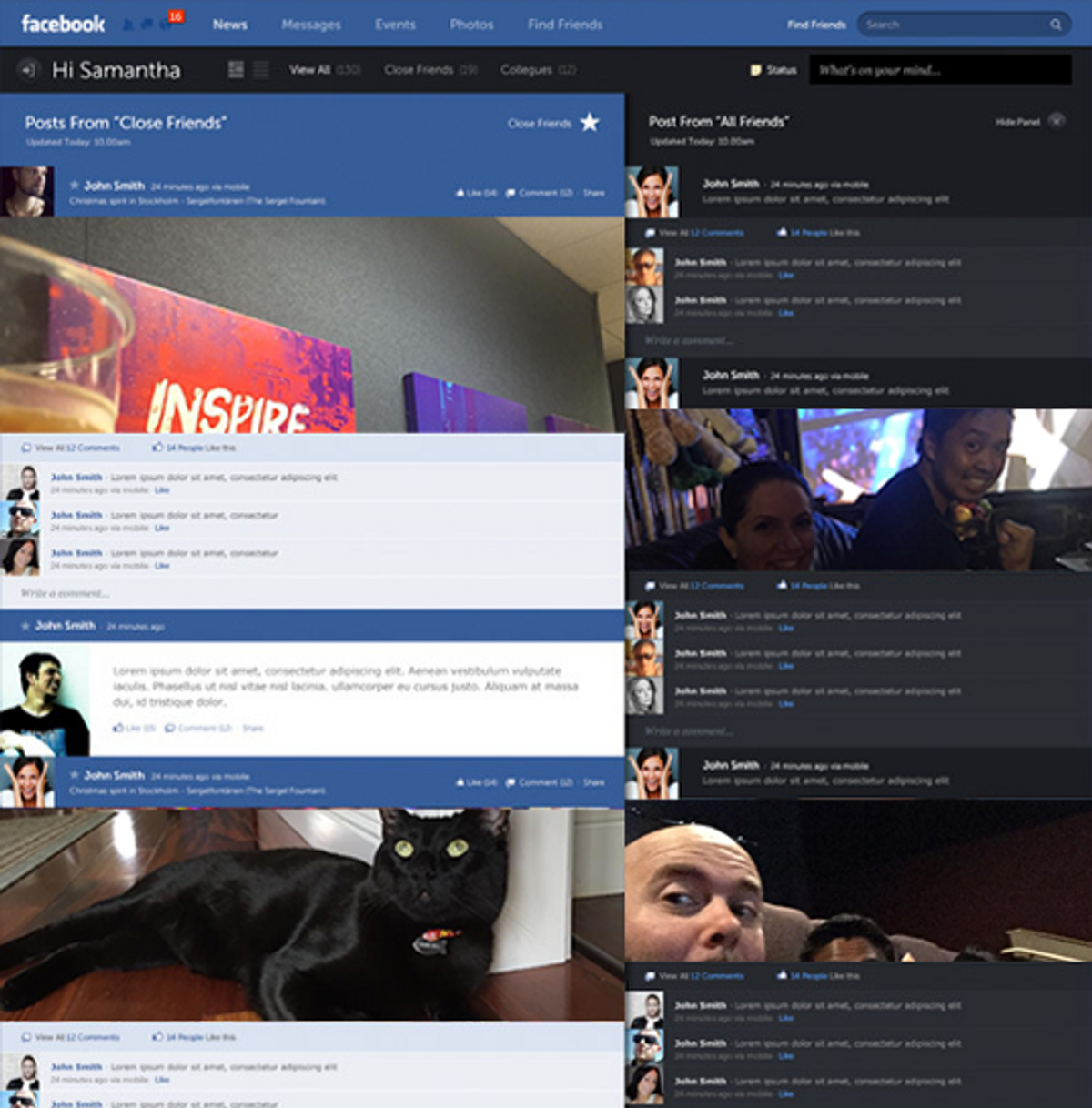Open 14 People Like this under cat photo

point(194,1037)
